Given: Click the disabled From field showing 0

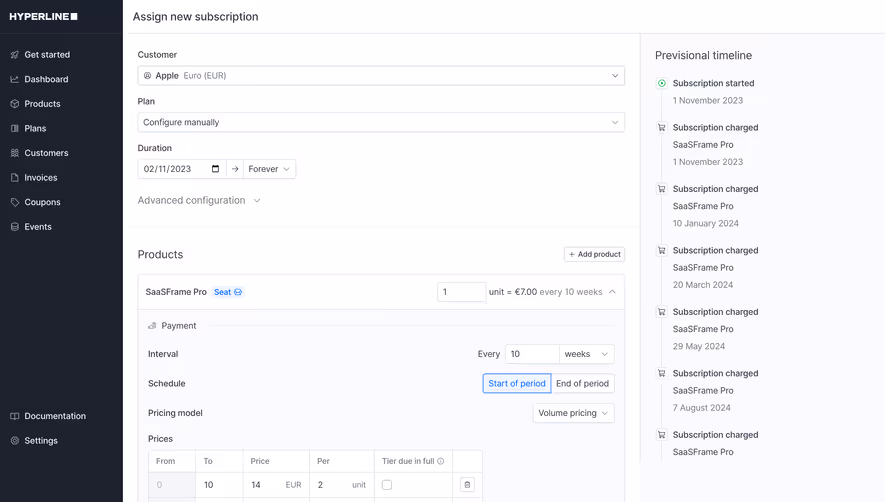Looking at the screenshot, I should tap(172, 484).
